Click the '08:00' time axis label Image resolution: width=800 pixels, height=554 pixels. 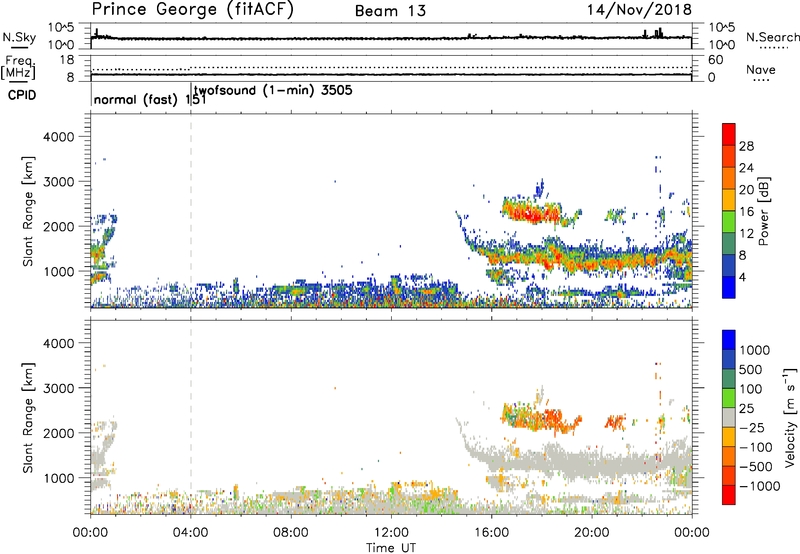coord(291,533)
